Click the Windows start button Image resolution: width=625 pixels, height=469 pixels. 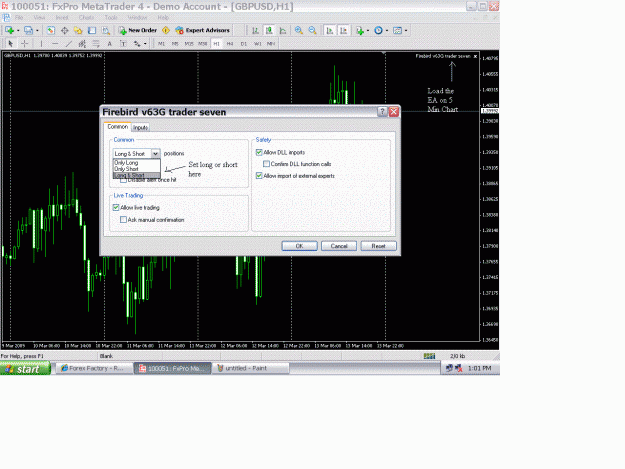tap(25, 369)
